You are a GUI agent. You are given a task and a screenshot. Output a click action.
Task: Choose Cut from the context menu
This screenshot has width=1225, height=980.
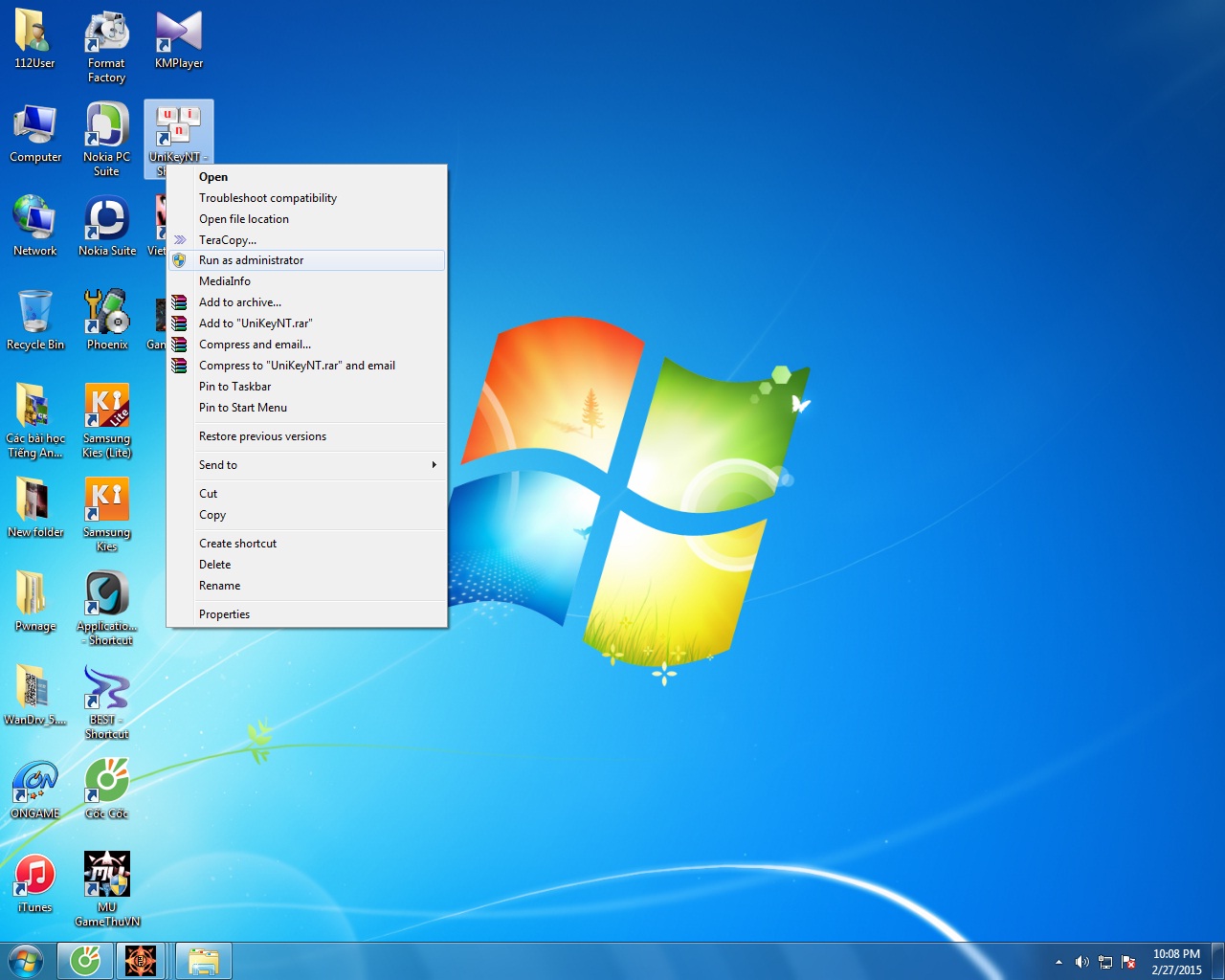(306, 494)
